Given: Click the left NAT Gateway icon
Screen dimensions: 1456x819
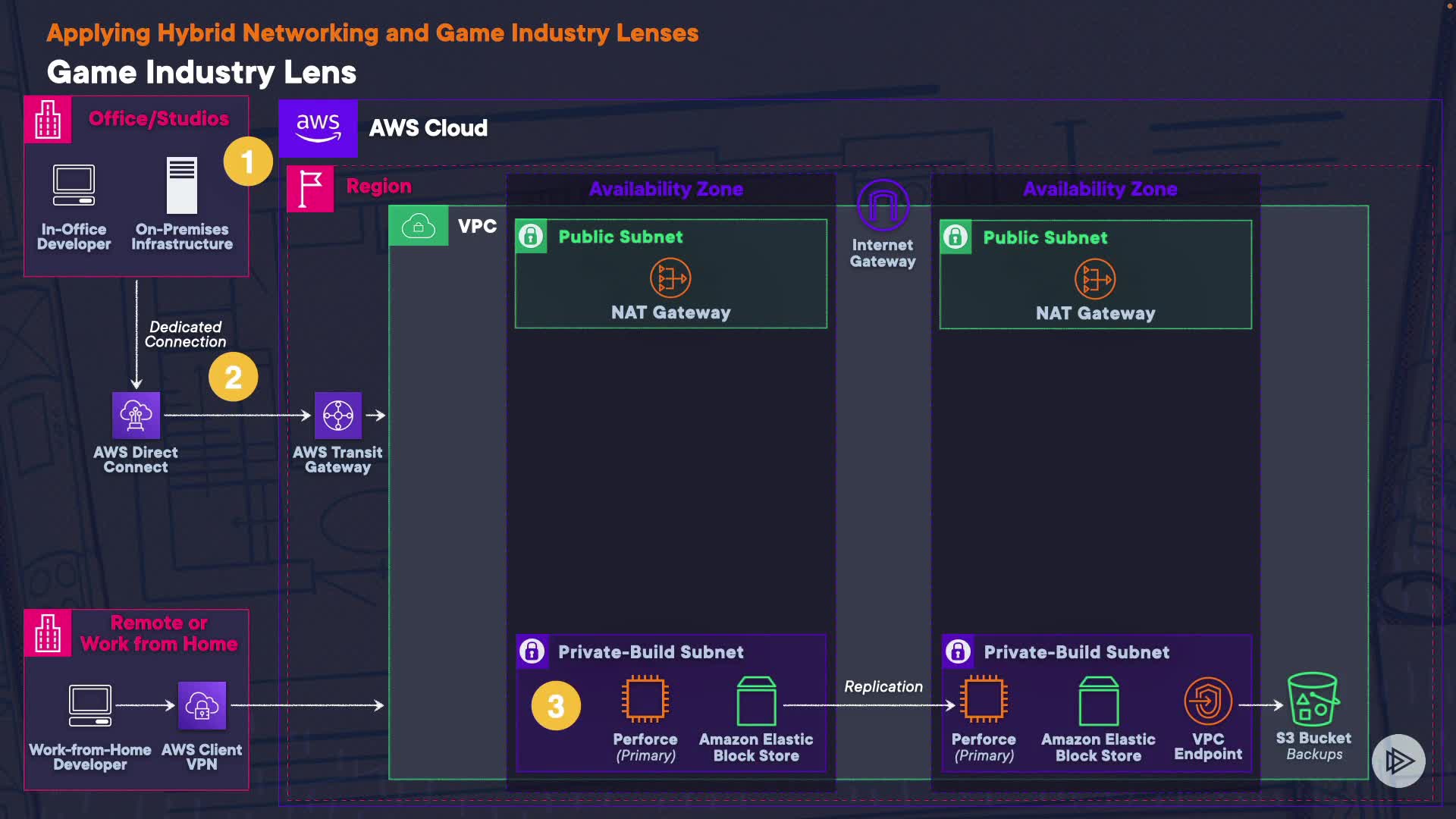Looking at the screenshot, I should pyautogui.click(x=670, y=278).
